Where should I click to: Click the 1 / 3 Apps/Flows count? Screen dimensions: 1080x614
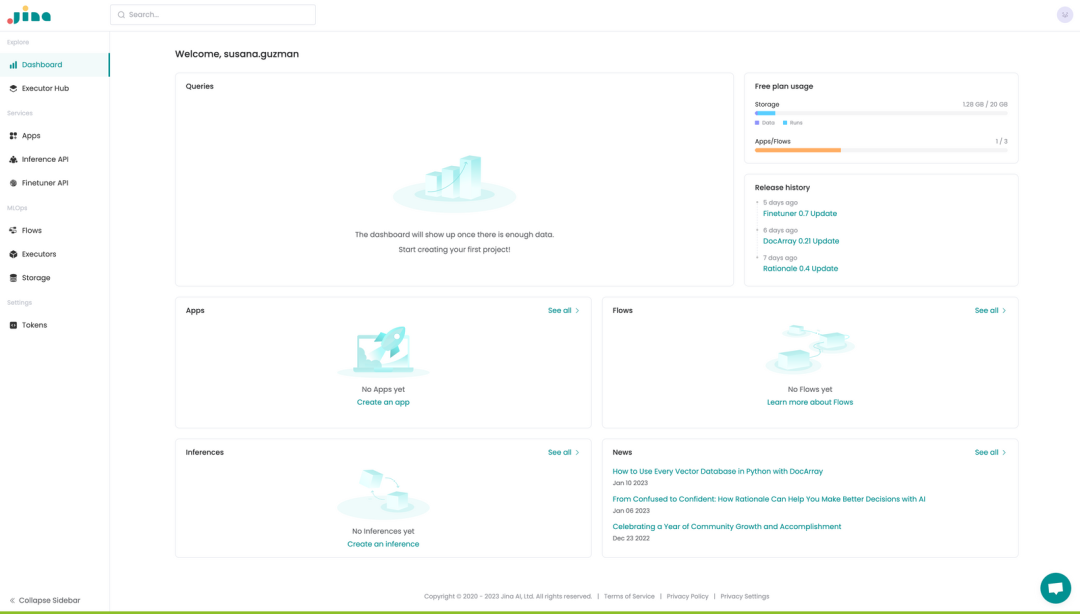point(1001,141)
